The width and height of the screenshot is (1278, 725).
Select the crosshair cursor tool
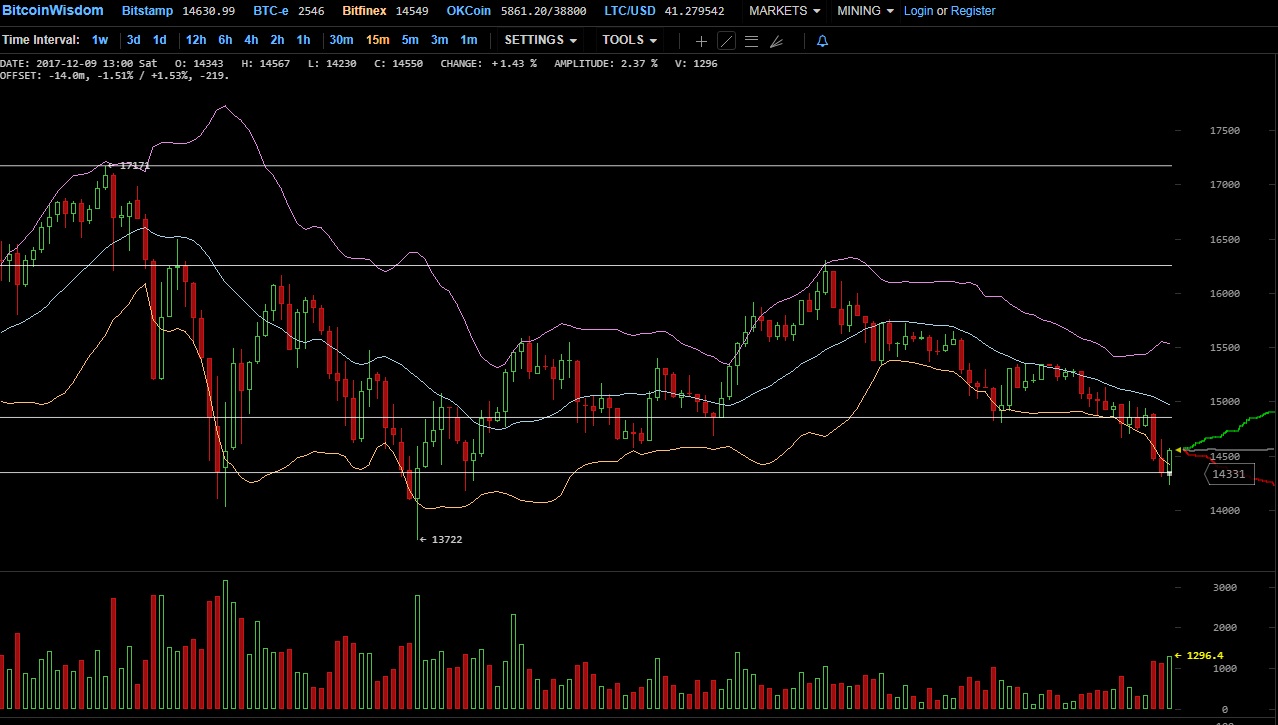tap(701, 41)
